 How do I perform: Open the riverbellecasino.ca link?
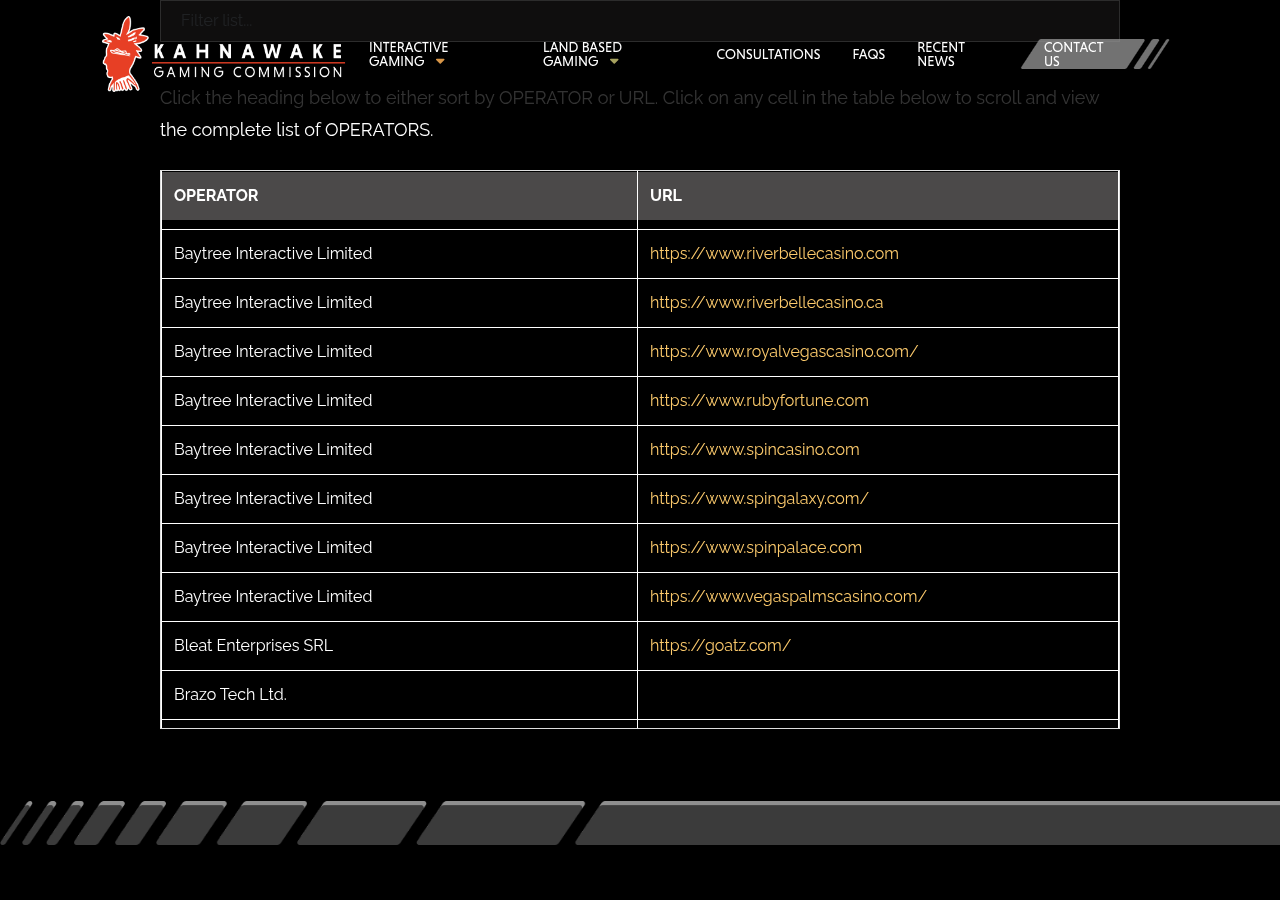(x=766, y=303)
